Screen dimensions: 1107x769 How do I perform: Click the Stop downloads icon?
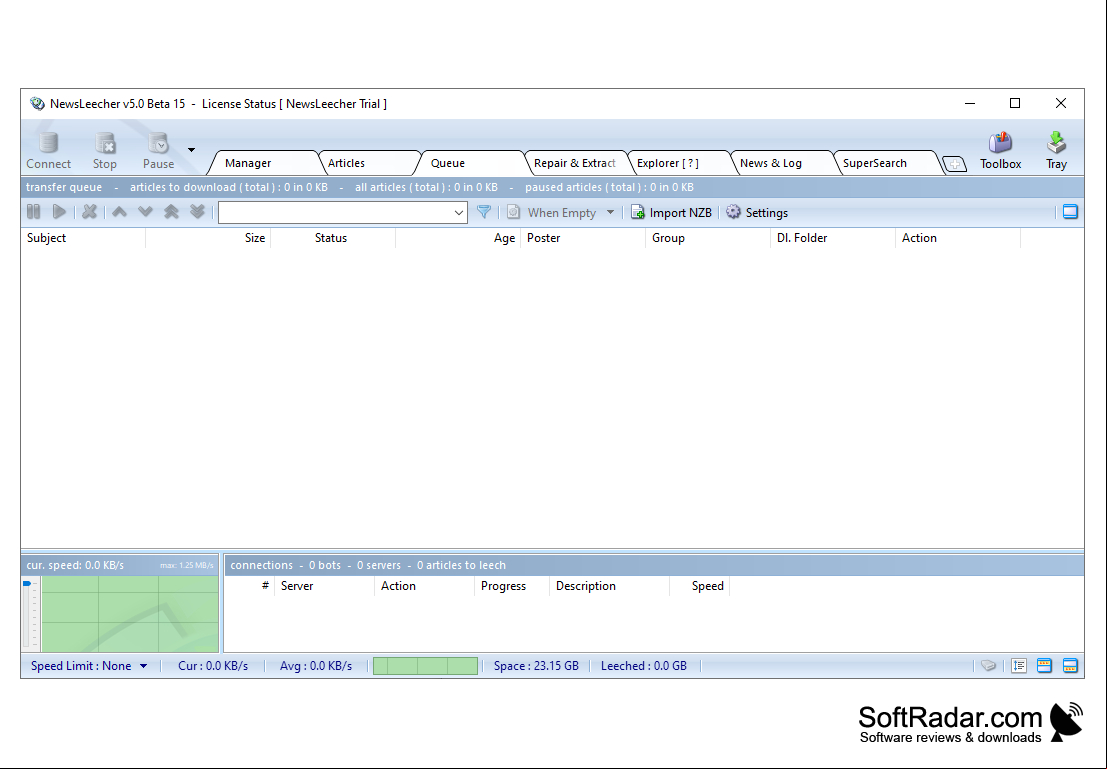(104, 150)
